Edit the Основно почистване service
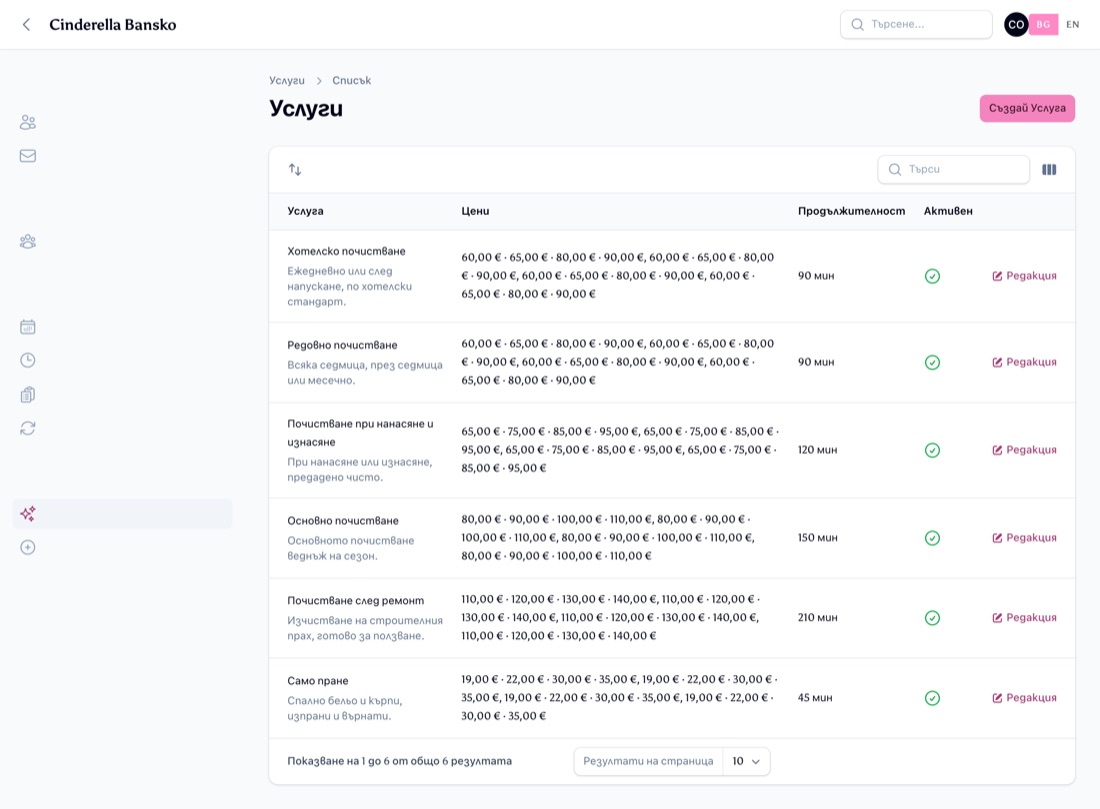This screenshot has width=1100, height=809. tap(1024, 537)
